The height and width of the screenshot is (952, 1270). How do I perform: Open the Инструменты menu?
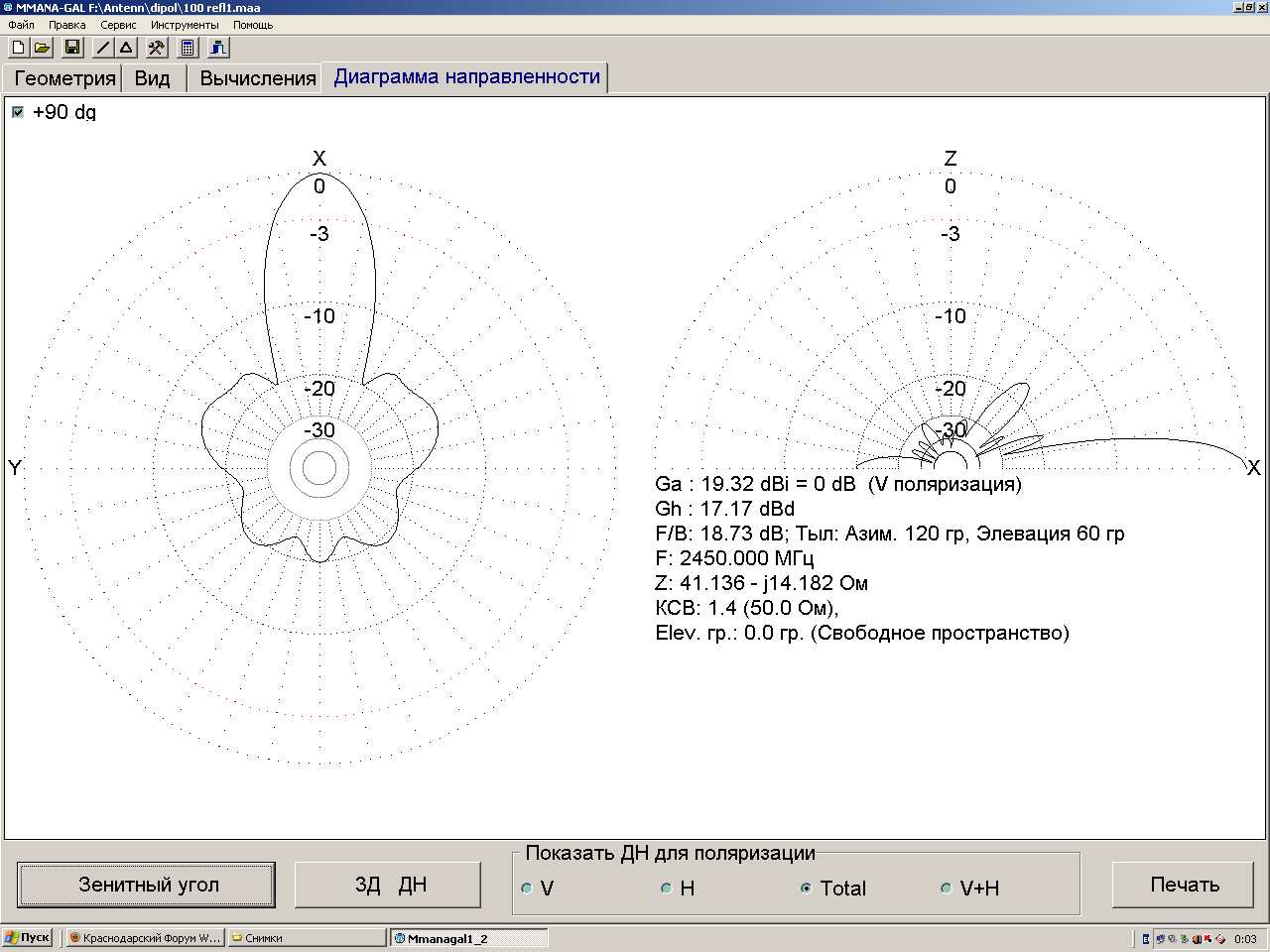[185, 25]
